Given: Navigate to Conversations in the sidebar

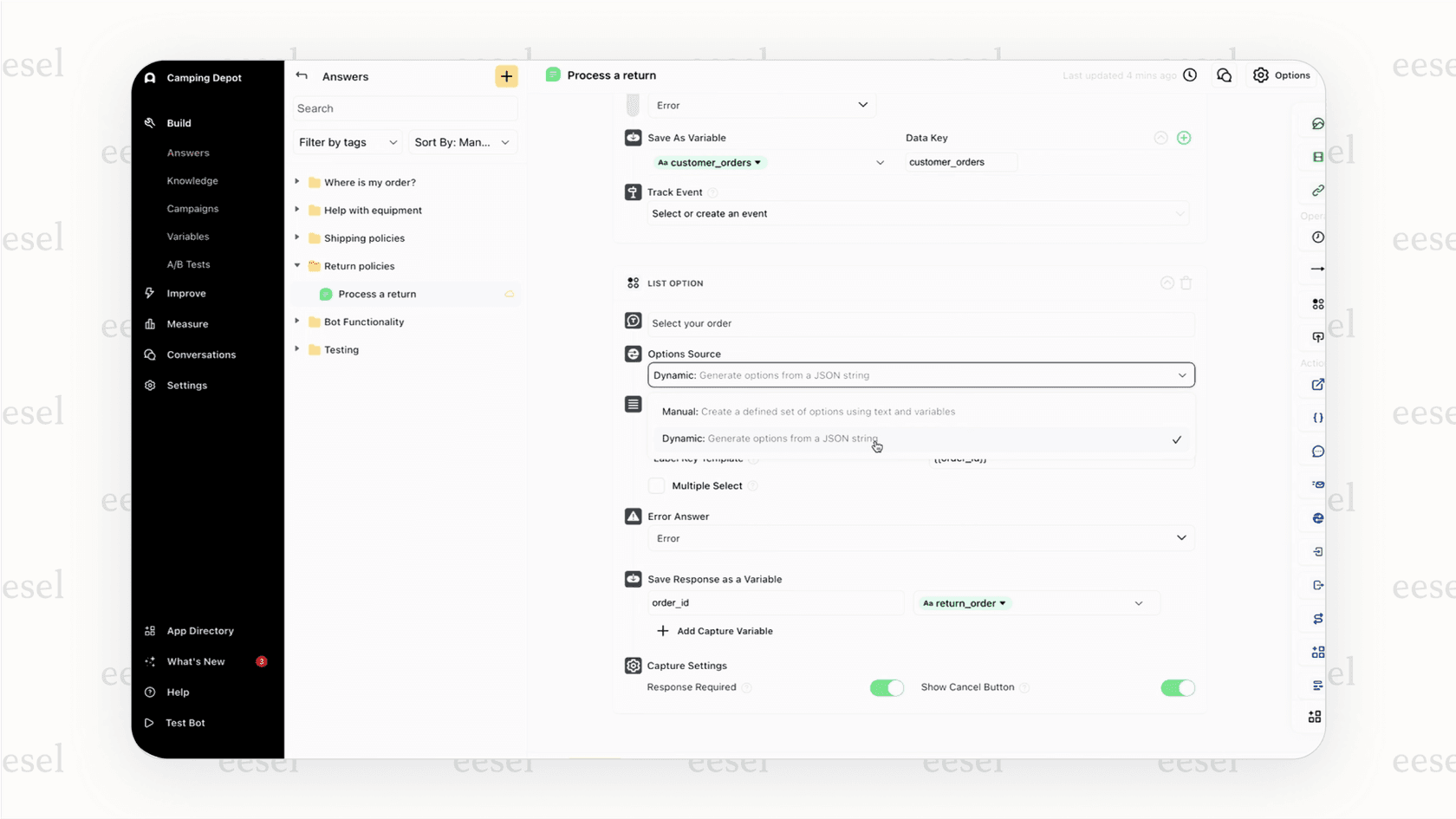Looking at the screenshot, I should tap(201, 354).
